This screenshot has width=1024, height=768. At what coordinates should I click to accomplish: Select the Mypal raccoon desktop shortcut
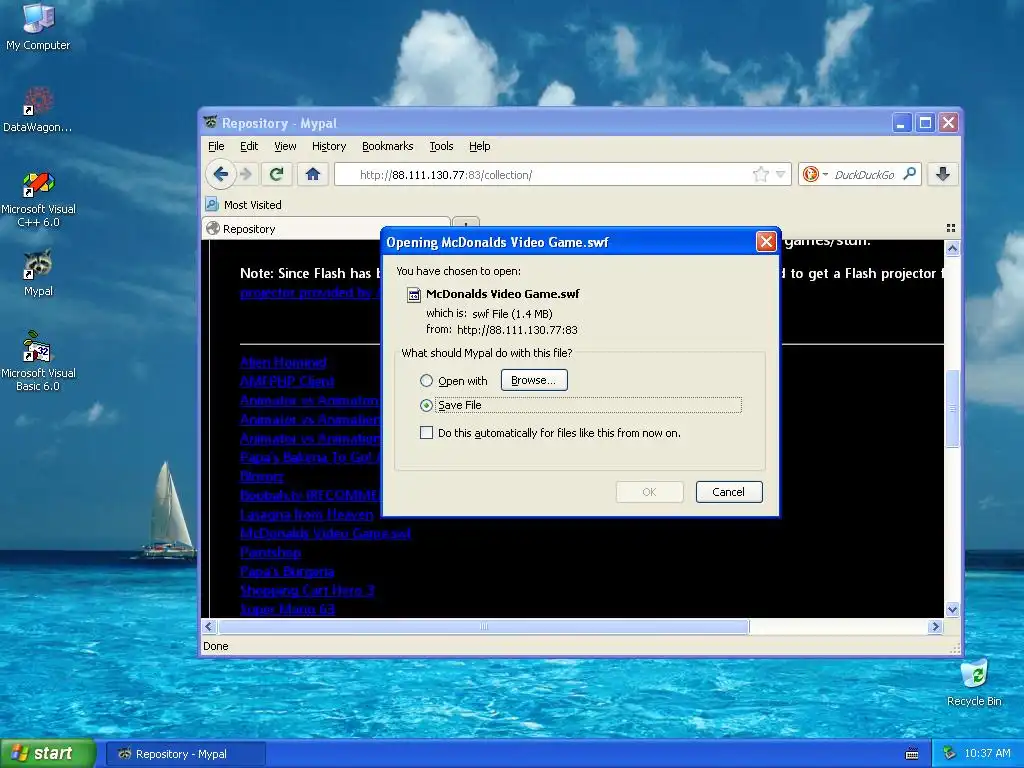38,274
